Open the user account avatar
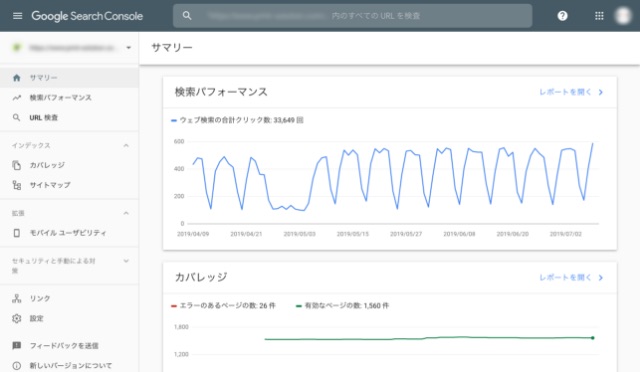Image resolution: width=640 pixels, height=372 pixels. click(x=623, y=16)
